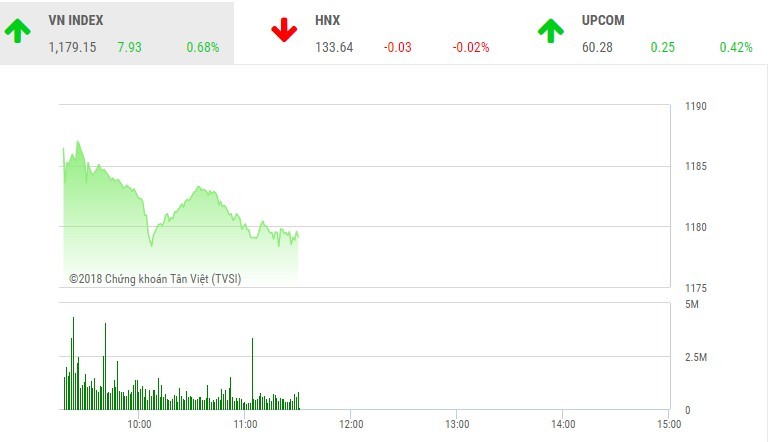
Task: Click the -0.02% HNX change
Action: (x=471, y=47)
